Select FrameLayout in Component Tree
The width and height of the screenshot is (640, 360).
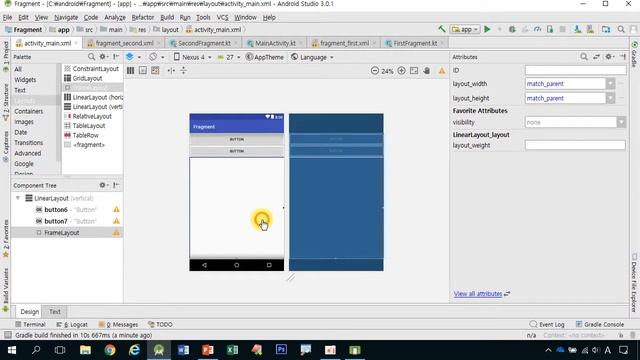[x=61, y=233]
